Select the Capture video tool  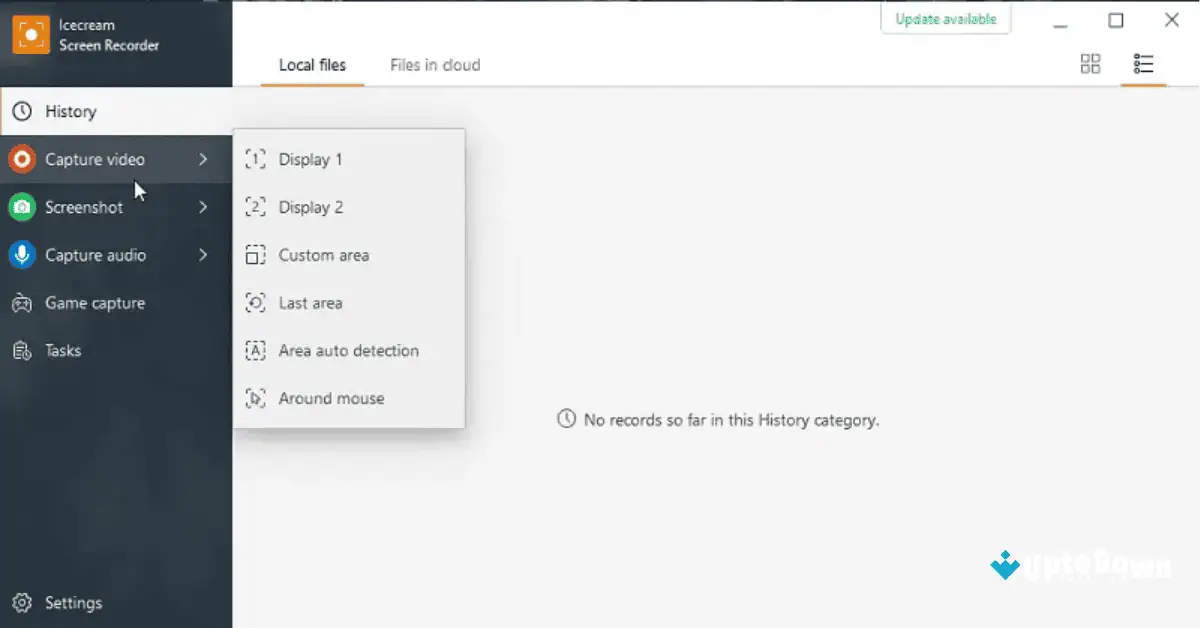tap(95, 159)
